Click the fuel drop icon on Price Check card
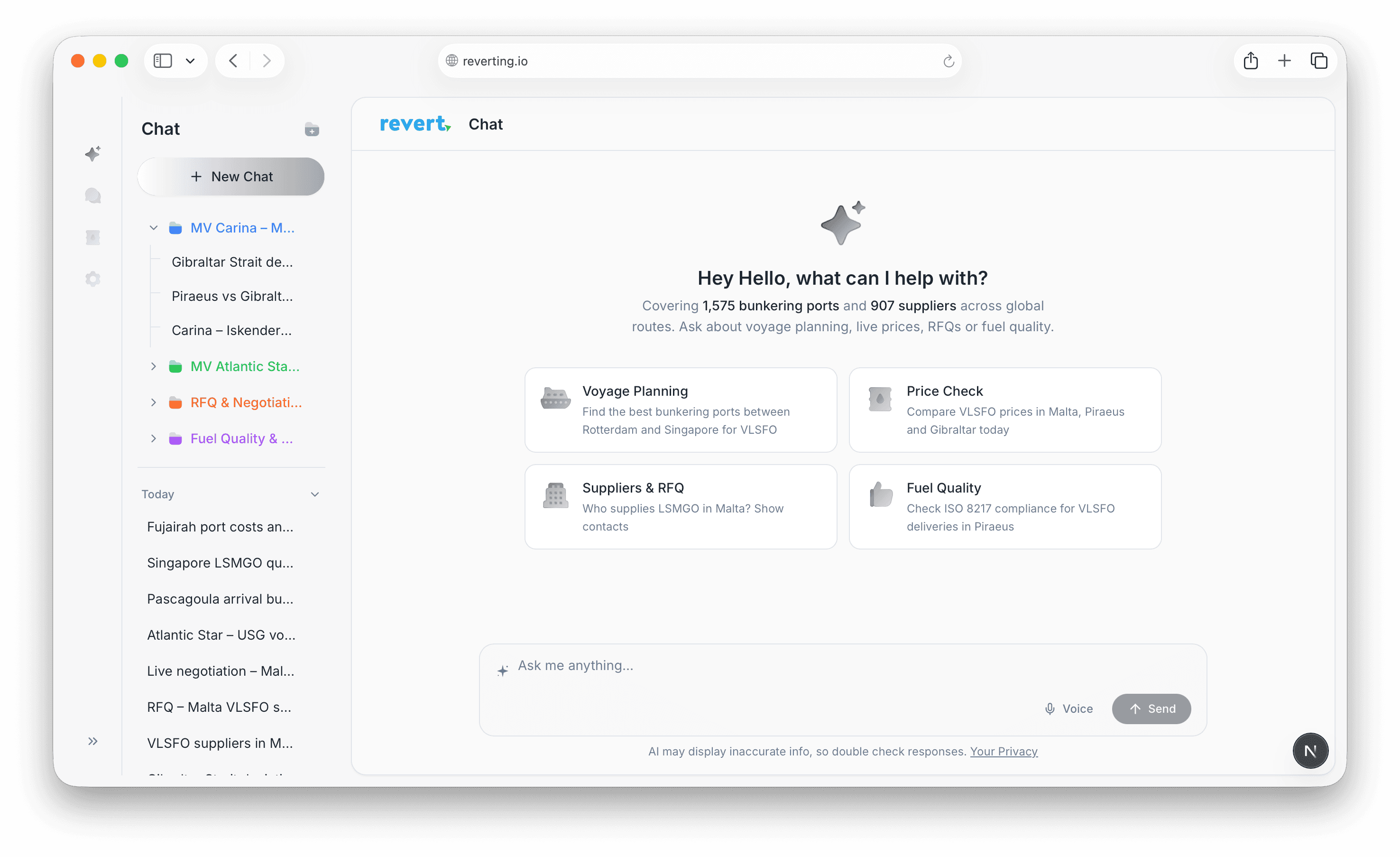This screenshot has width=1400, height=857. 880,399
